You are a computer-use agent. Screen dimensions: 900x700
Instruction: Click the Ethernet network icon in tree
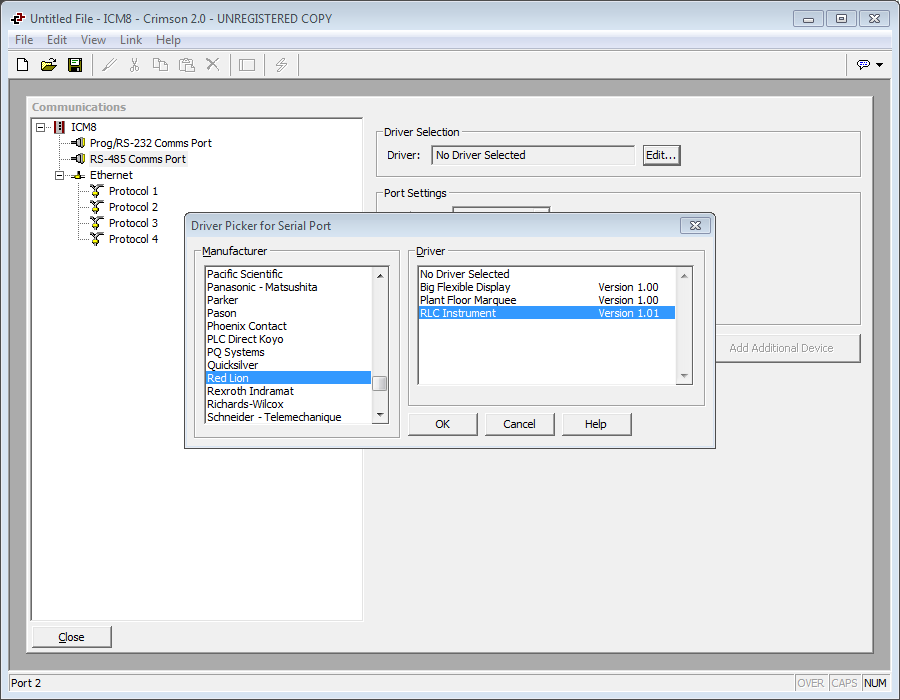pyautogui.click(x=78, y=175)
